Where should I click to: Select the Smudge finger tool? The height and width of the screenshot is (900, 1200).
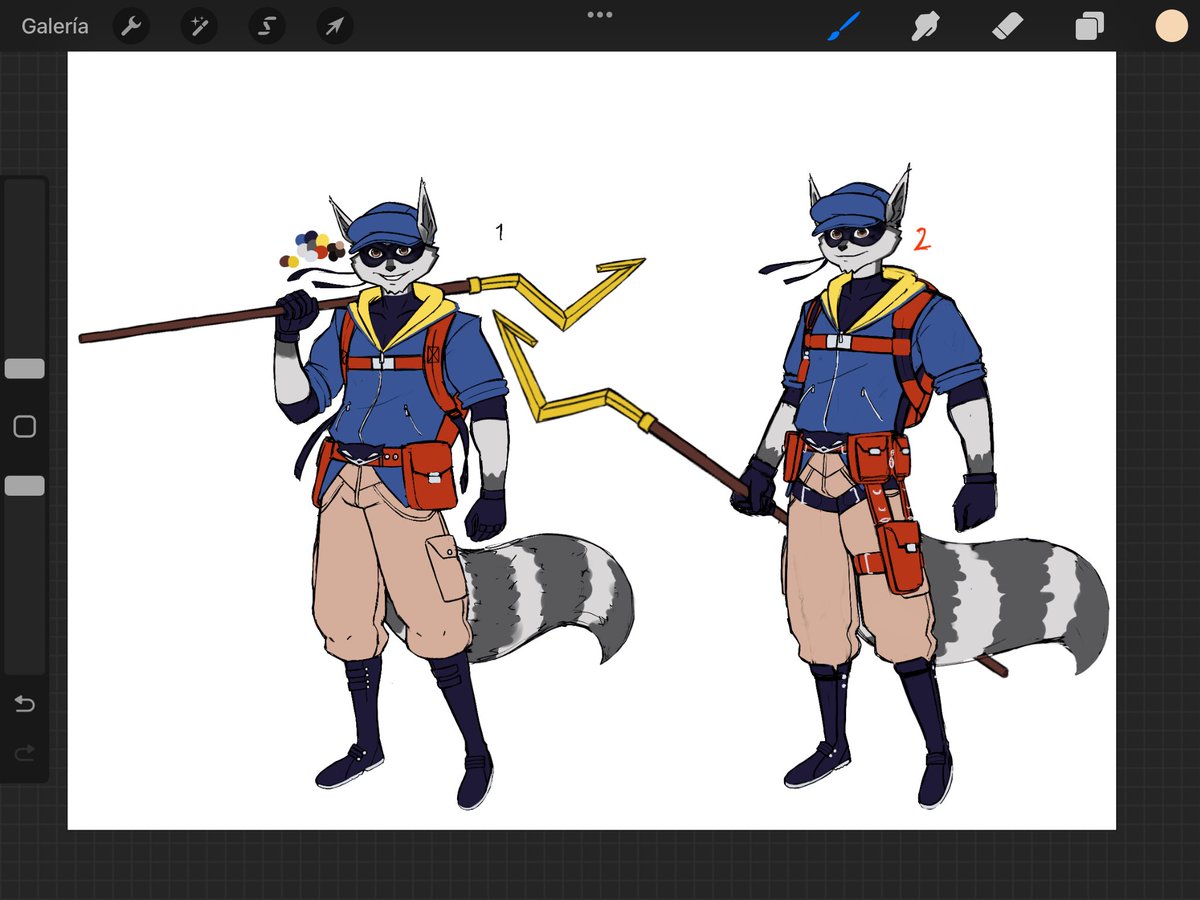(x=925, y=26)
